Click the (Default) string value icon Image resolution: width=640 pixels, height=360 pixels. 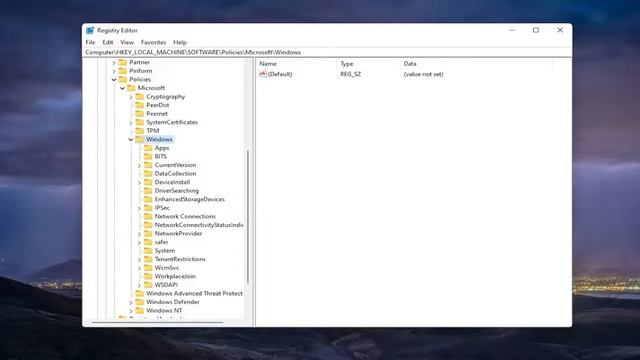tap(263, 74)
